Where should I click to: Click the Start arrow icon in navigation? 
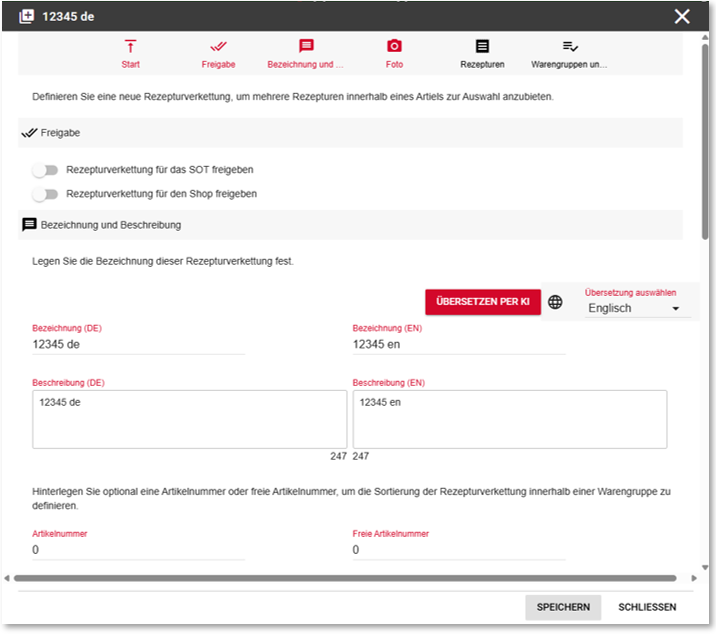[130, 46]
